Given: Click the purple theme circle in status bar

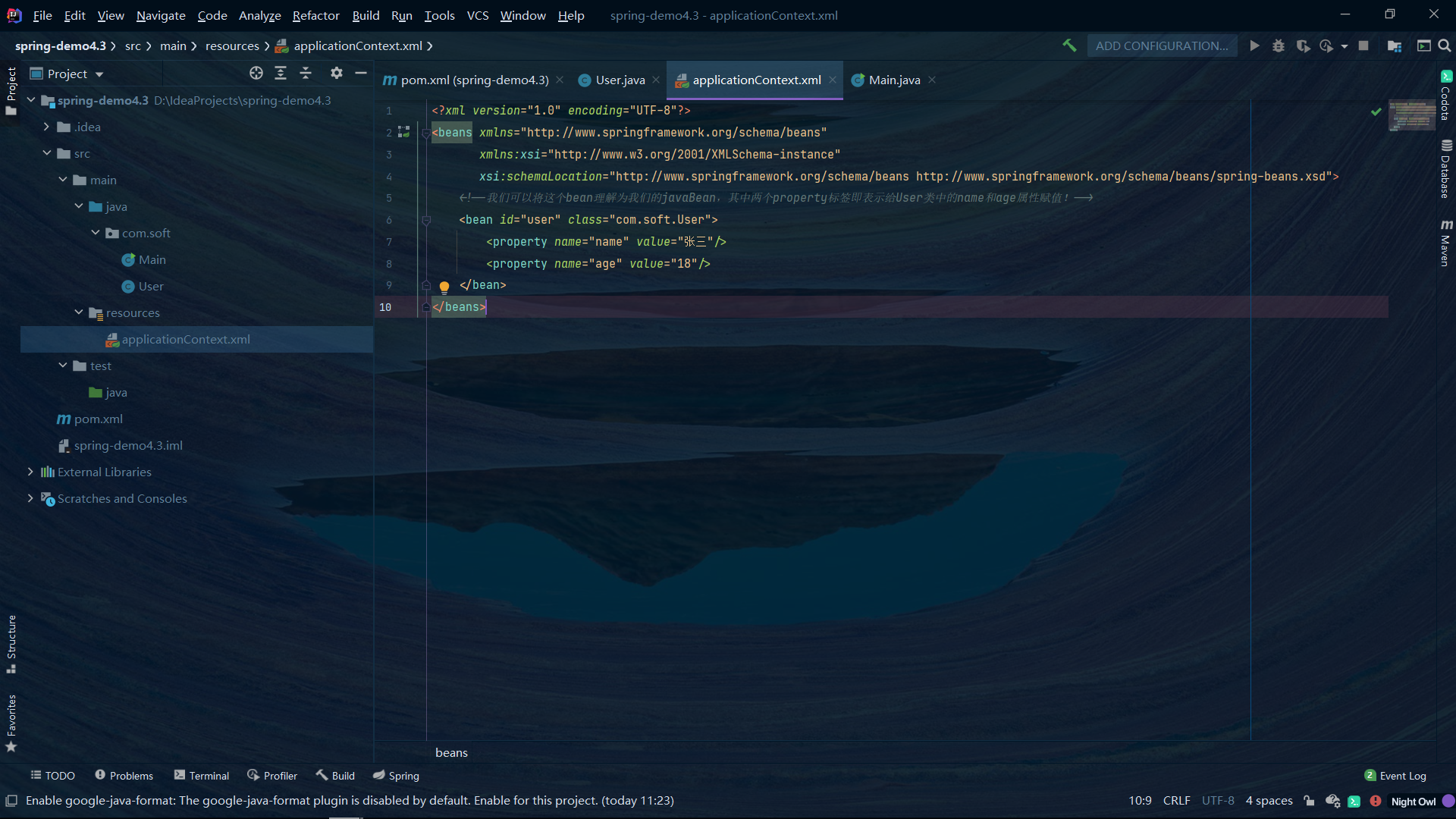Looking at the screenshot, I should 1448,801.
